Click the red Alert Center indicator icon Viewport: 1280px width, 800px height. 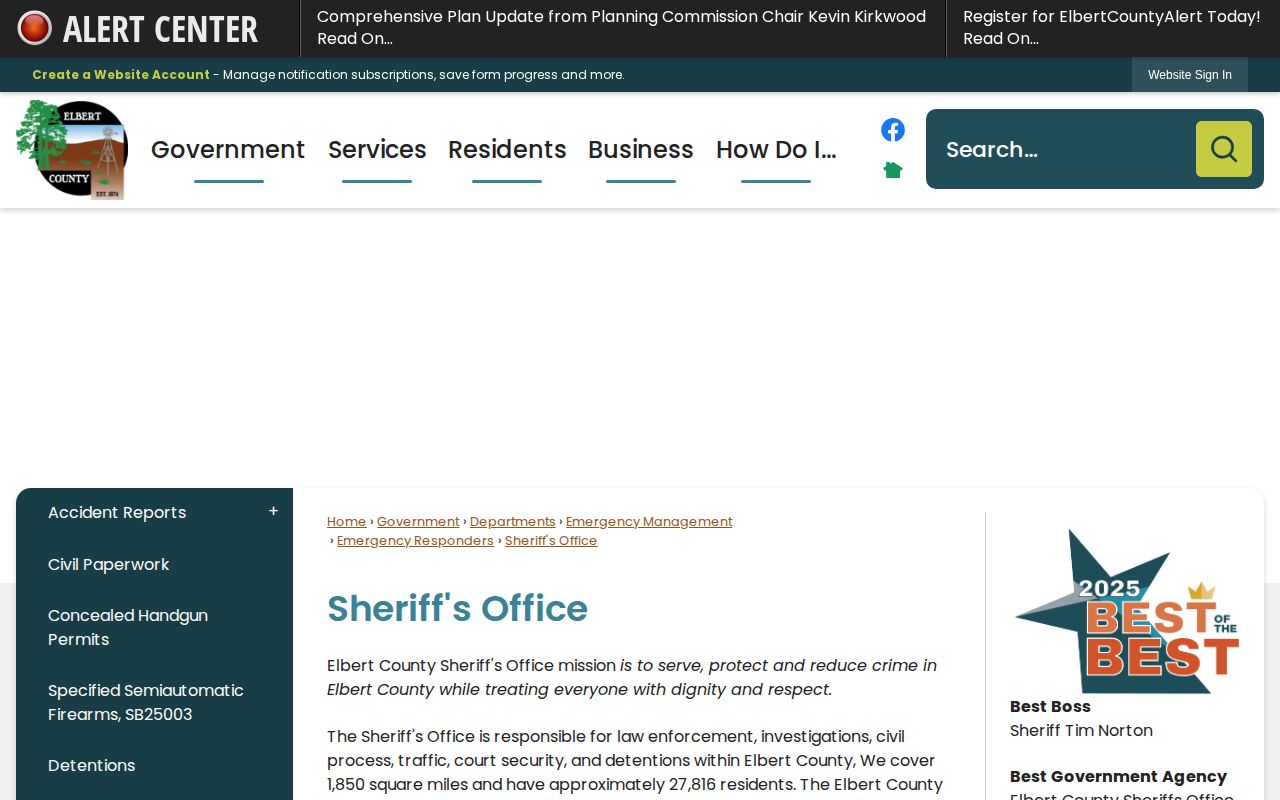pyautogui.click(x=35, y=28)
